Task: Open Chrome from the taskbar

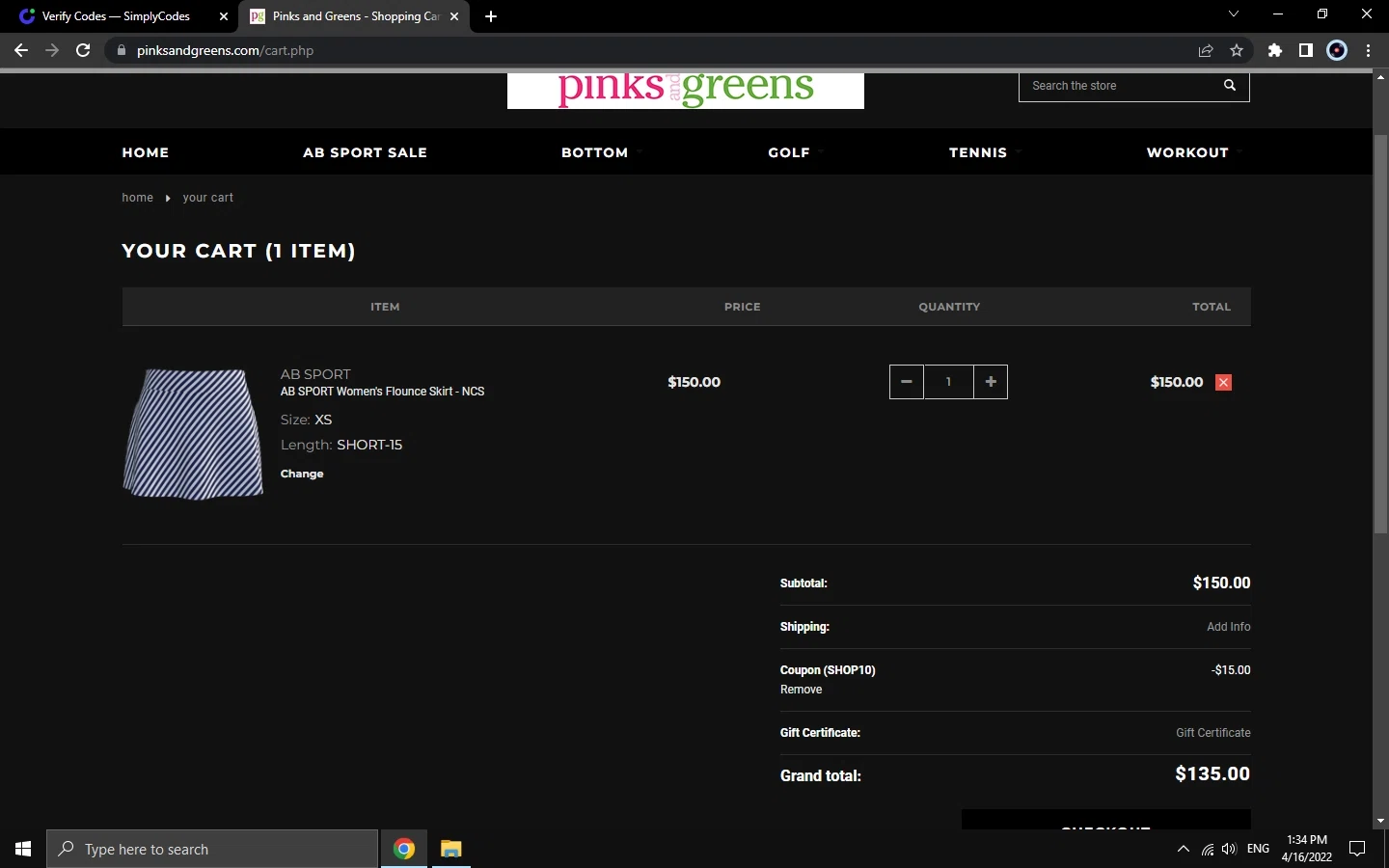Action: [404, 849]
